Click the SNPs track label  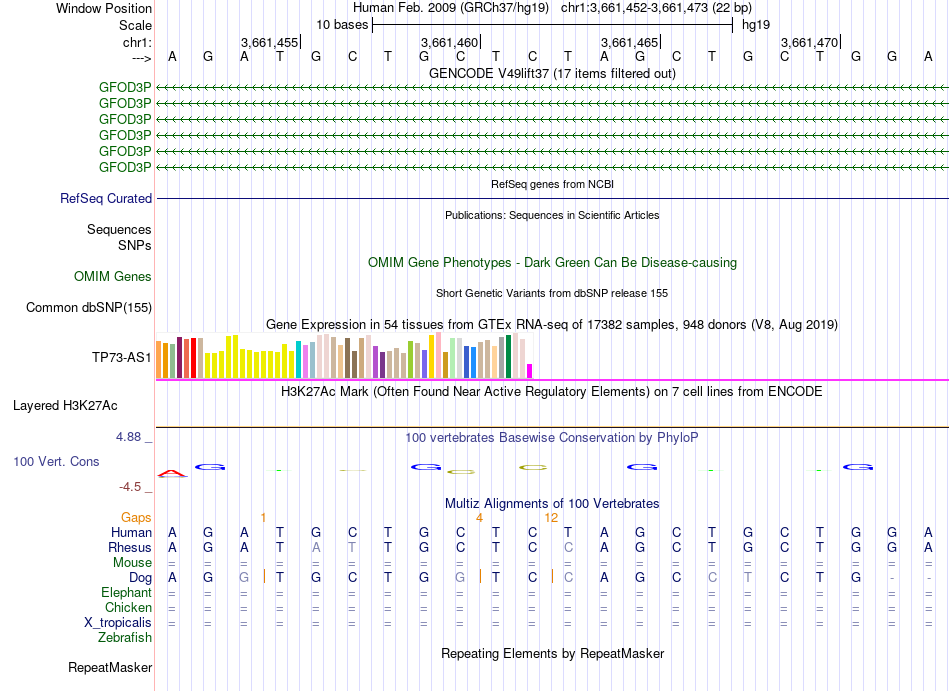pyautogui.click(x=135, y=245)
